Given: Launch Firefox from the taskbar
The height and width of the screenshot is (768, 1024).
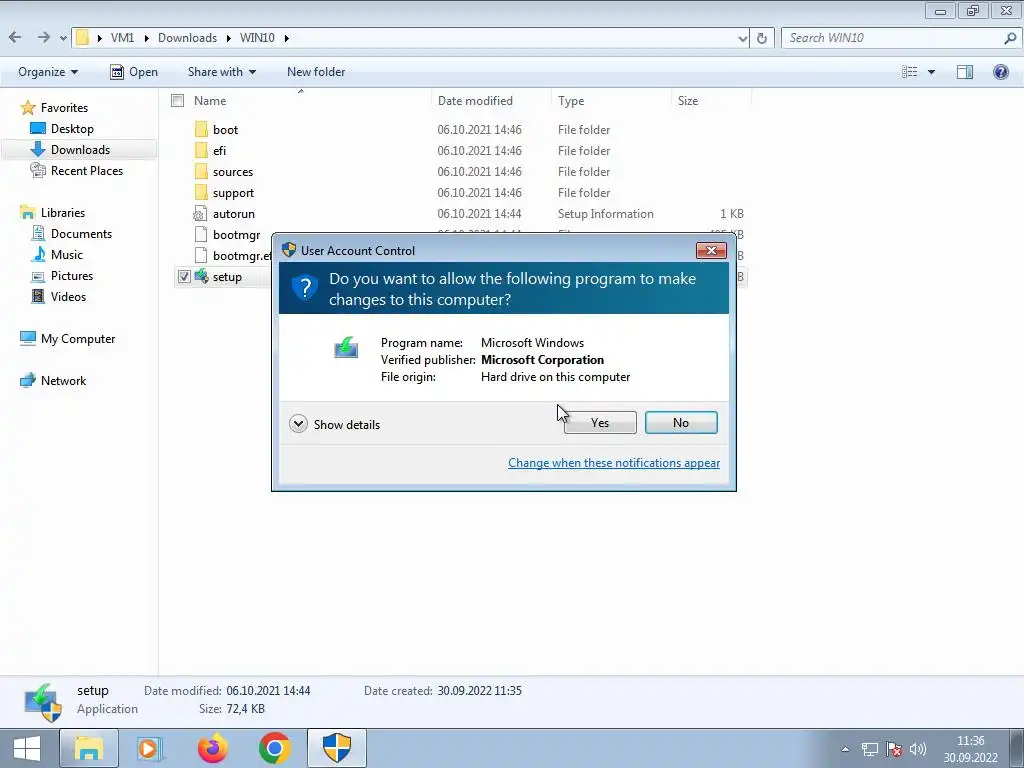Looking at the screenshot, I should [x=213, y=748].
